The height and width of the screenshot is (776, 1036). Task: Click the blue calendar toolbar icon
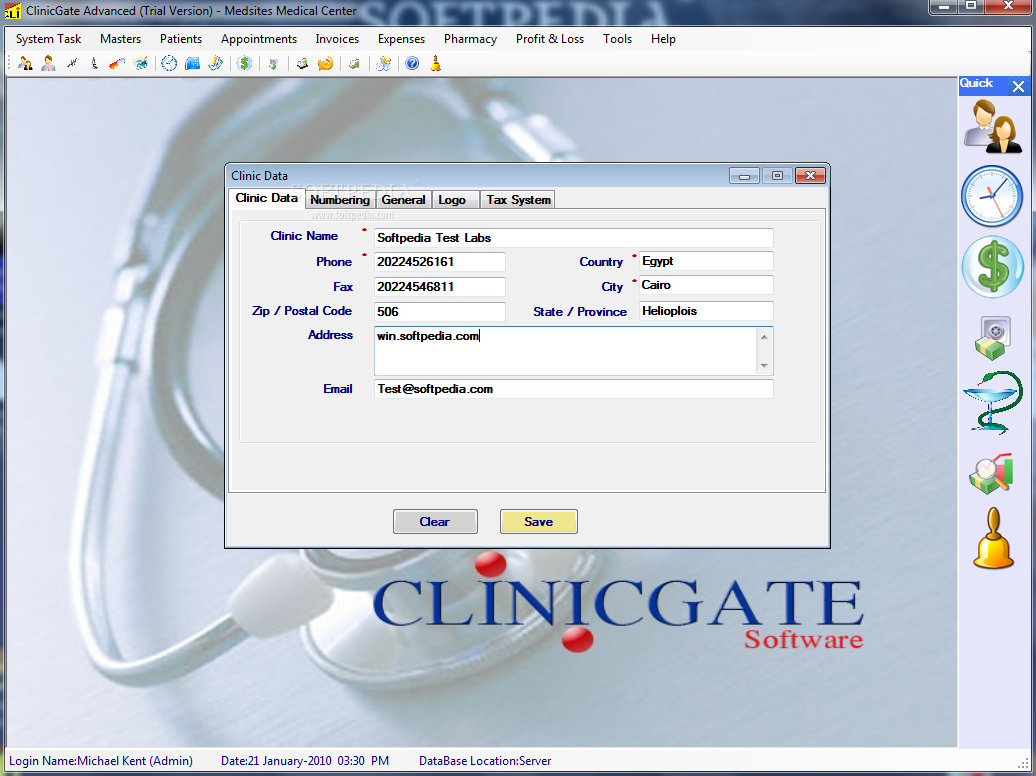192,63
